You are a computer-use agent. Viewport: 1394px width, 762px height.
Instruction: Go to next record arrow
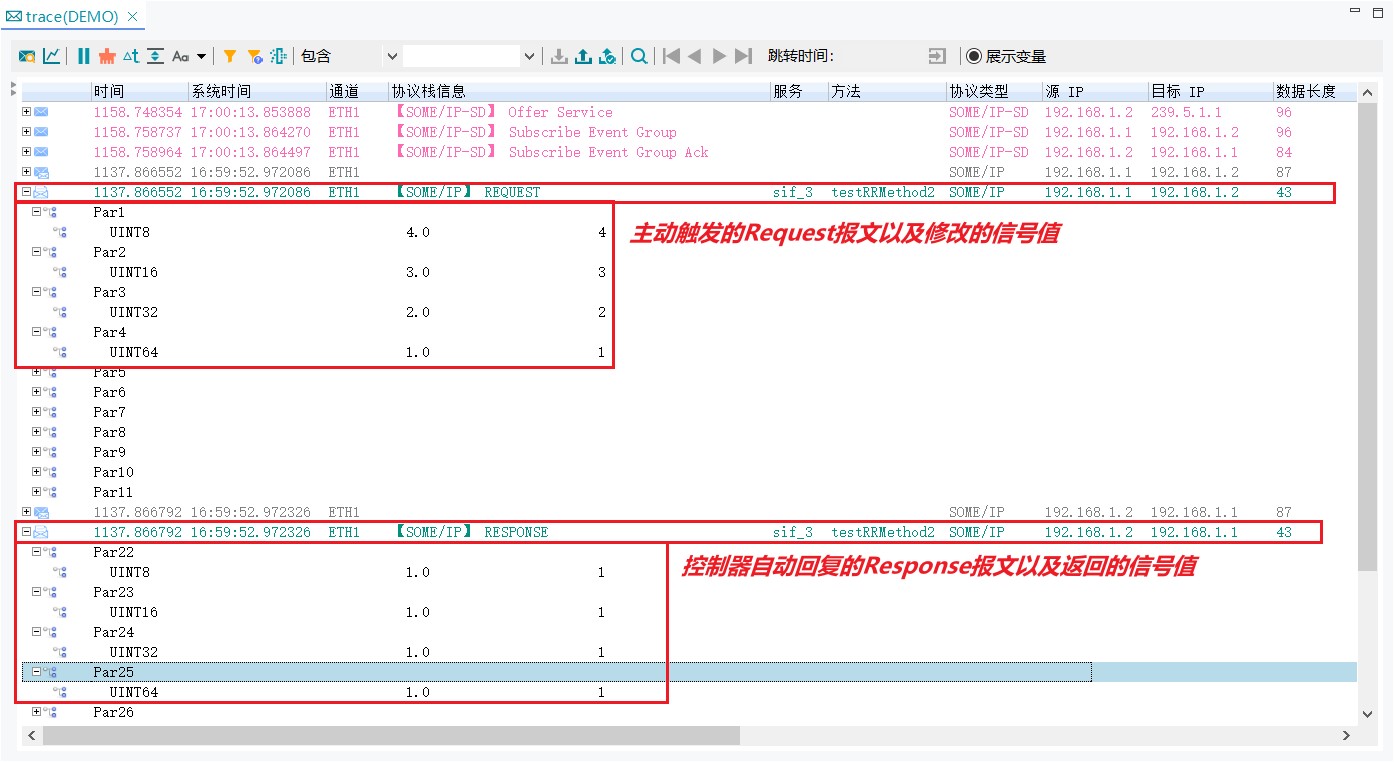719,57
